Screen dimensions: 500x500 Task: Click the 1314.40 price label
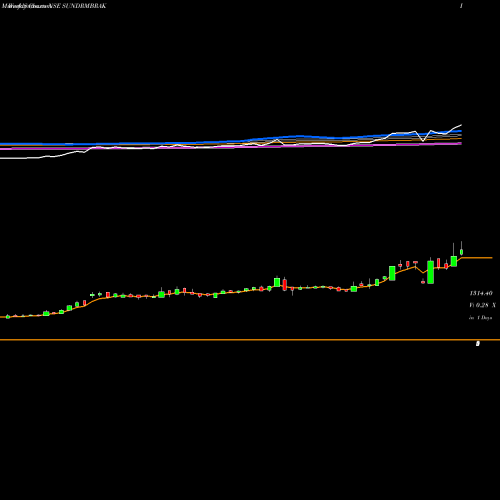(x=481, y=293)
